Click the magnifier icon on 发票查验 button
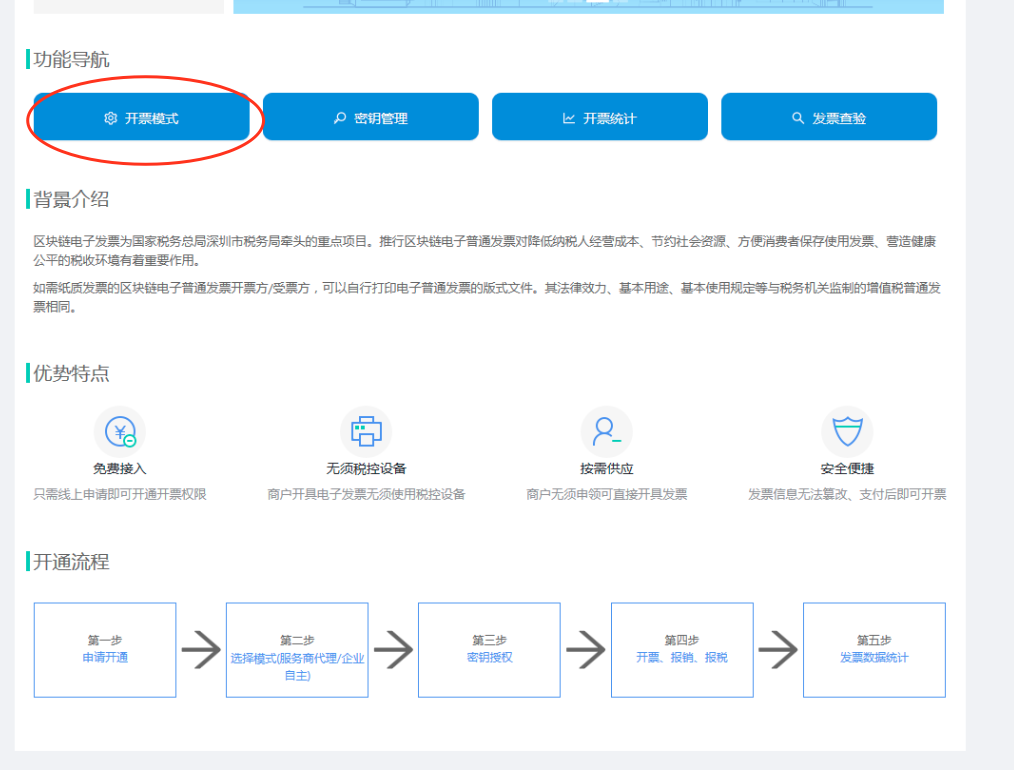Screen dimensions: 1014x770 (798, 118)
